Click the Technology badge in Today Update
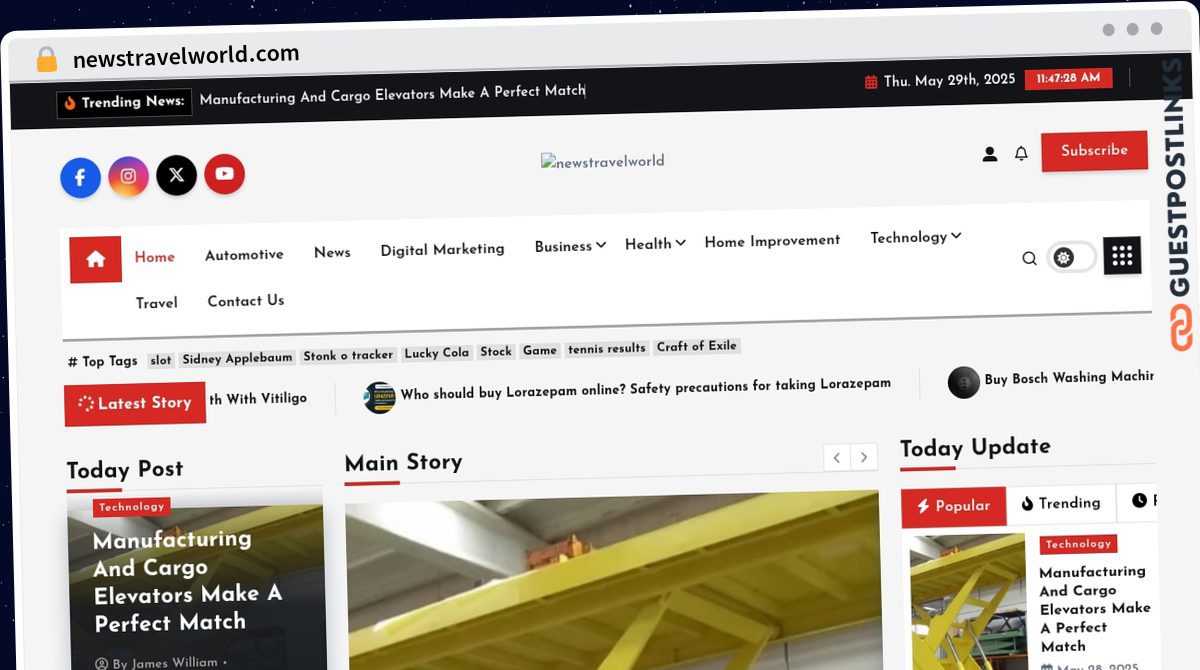 click(x=1078, y=544)
